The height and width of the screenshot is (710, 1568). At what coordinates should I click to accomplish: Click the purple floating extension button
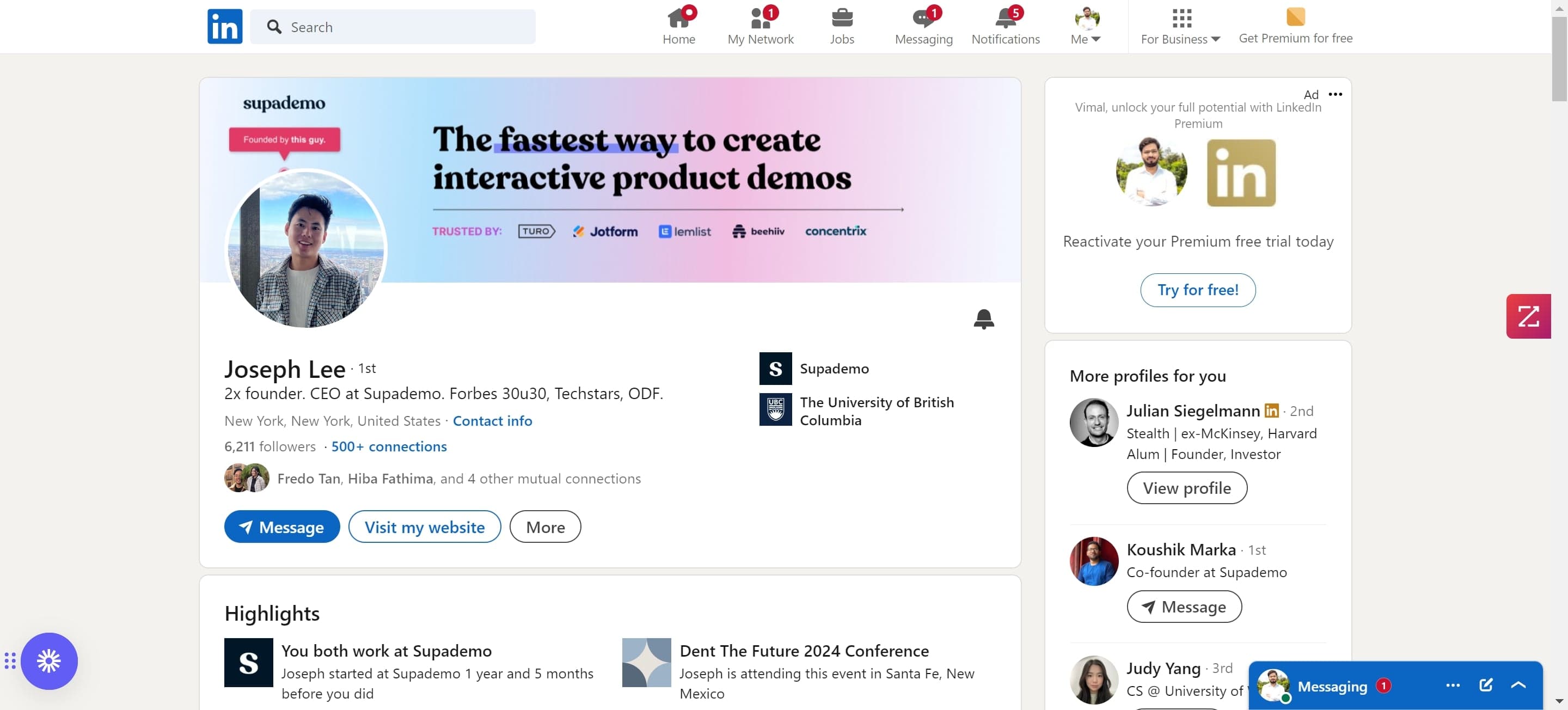pos(50,660)
